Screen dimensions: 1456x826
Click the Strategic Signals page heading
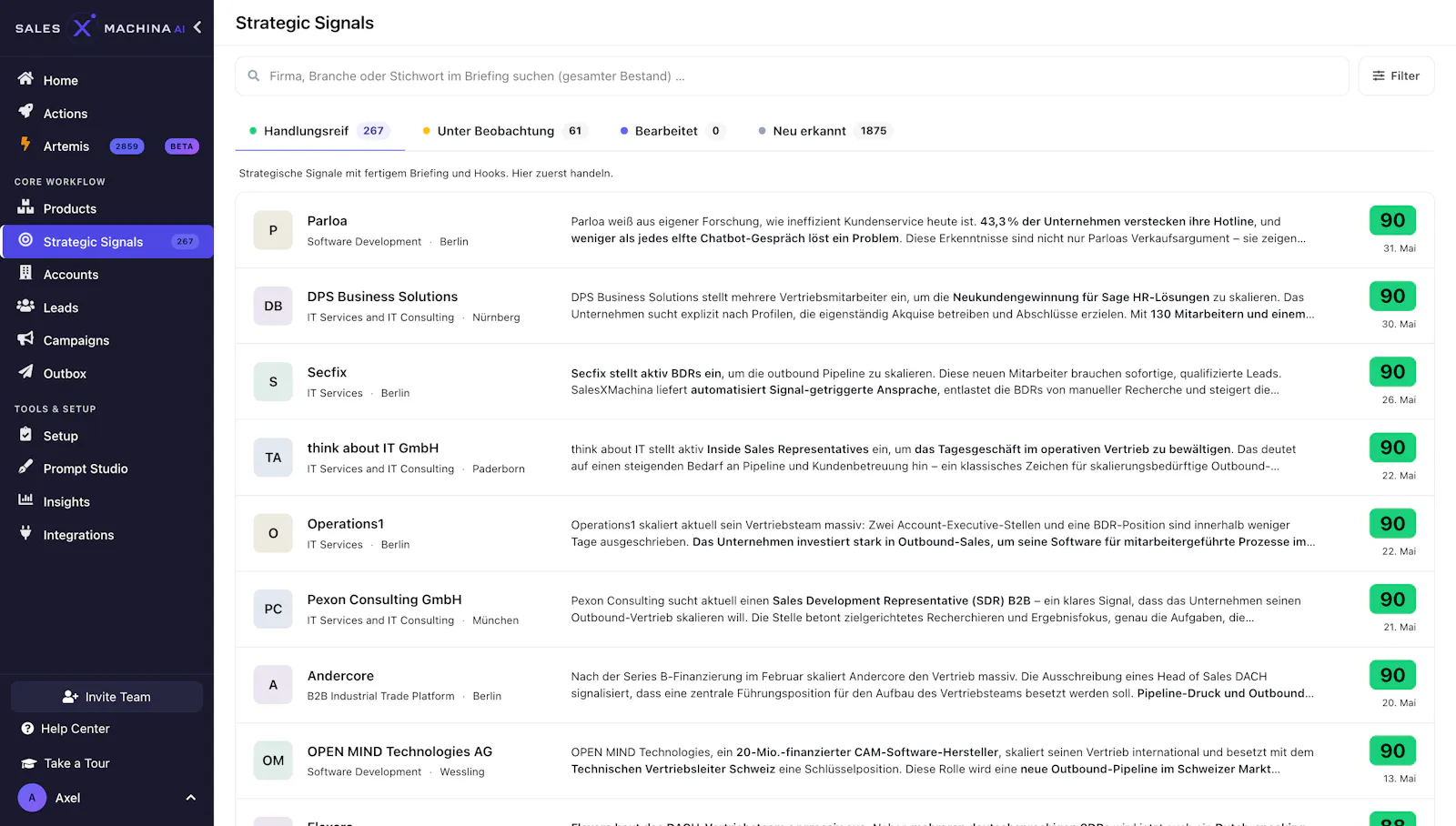pyautogui.click(x=305, y=23)
